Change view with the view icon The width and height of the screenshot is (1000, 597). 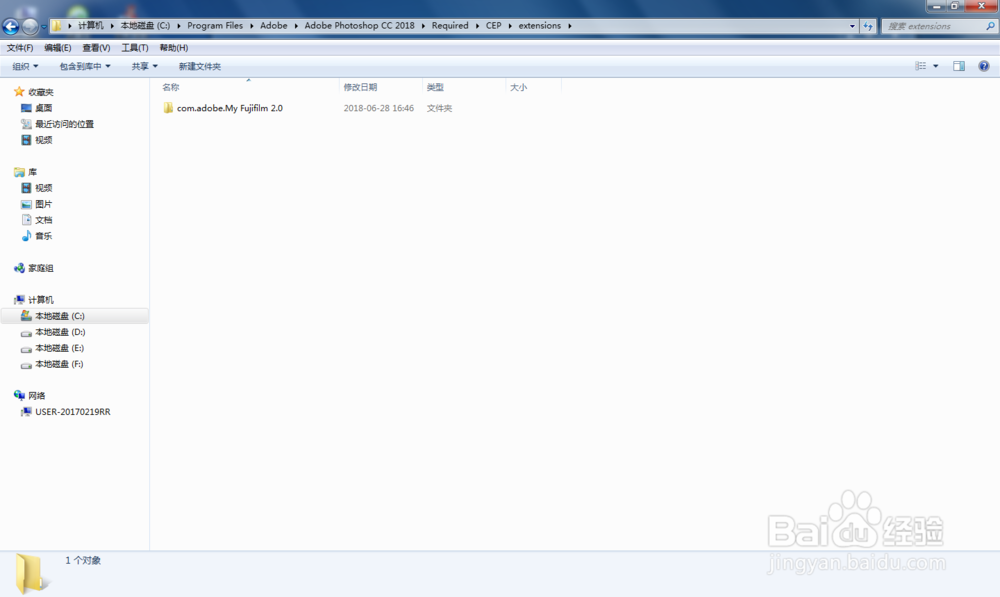pyautogui.click(x=920, y=66)
